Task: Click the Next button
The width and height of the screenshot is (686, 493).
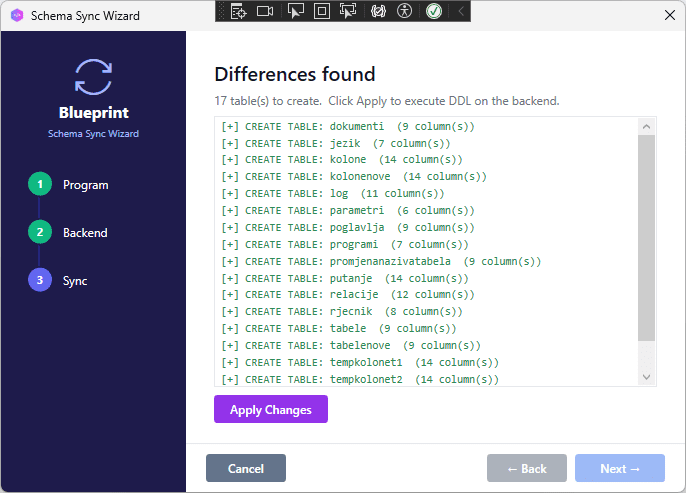Action: tap(619, 468)
